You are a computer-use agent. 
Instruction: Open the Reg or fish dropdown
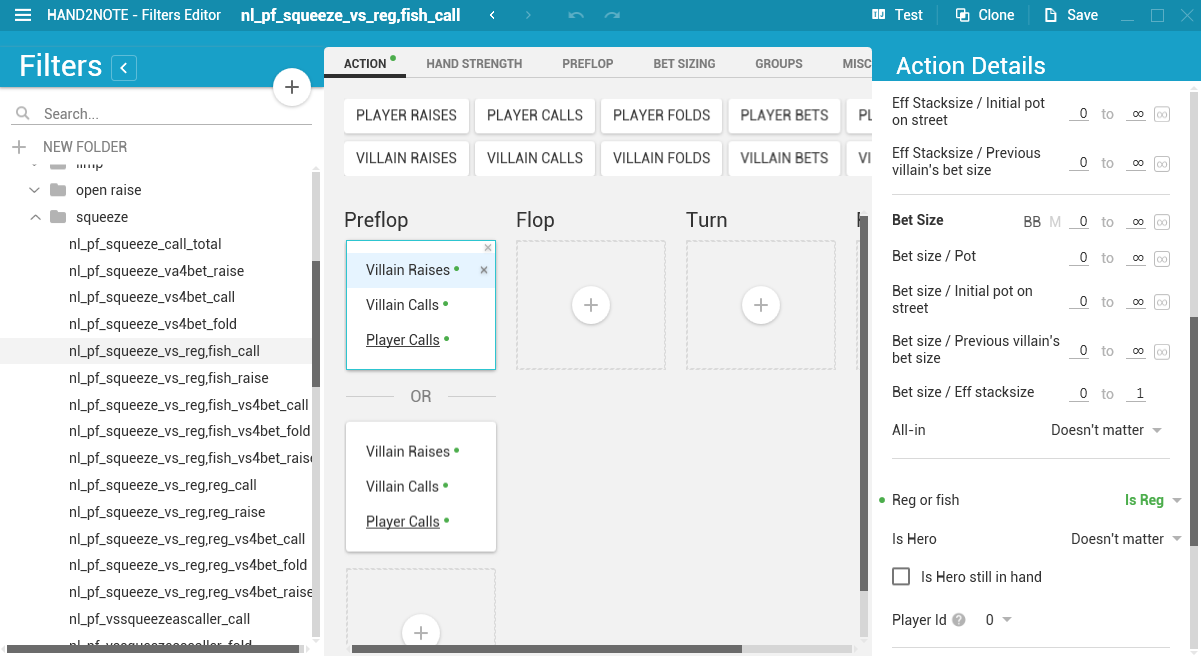click(1152, 500)
